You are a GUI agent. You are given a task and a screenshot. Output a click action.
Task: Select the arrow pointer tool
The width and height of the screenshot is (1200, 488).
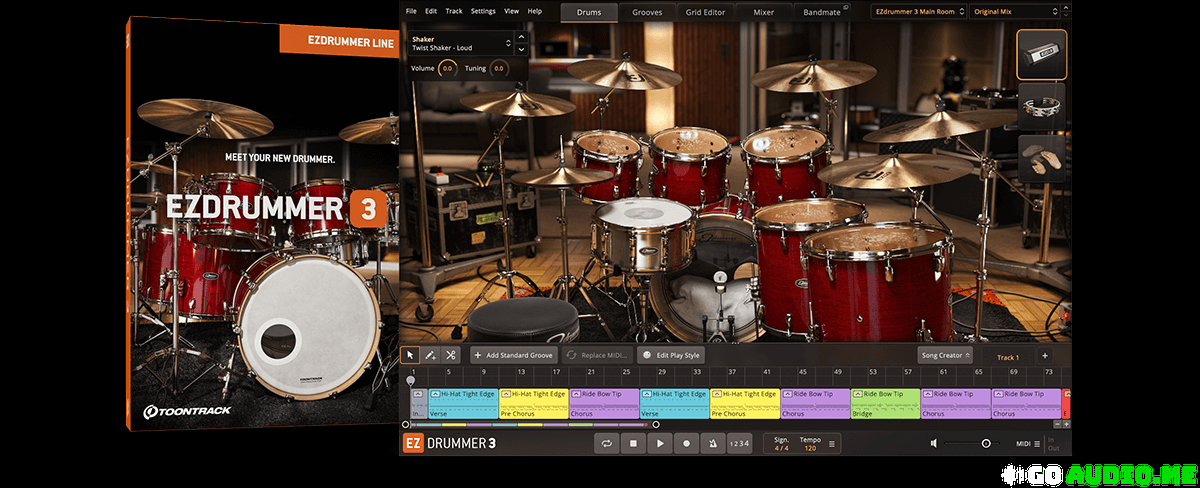click(410, 355)
